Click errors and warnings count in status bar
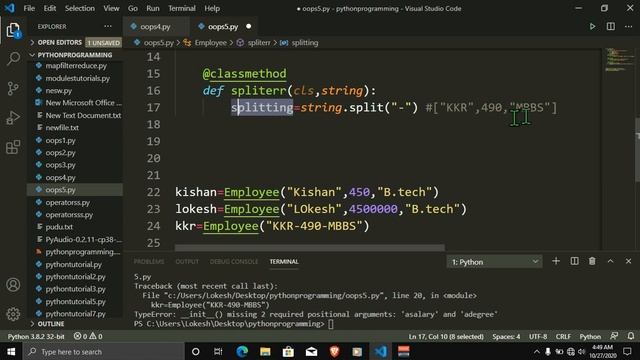This screenshot has width=640, height=360. [88, 336]
